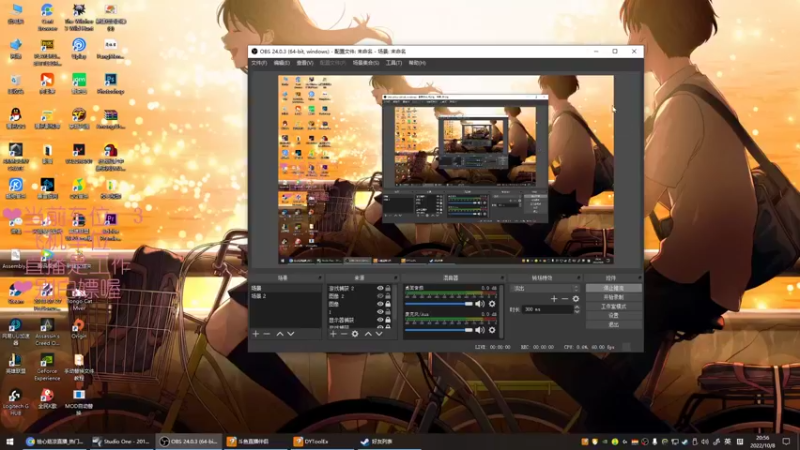Remove the selected scene with the minus icon

click(267, 334)
